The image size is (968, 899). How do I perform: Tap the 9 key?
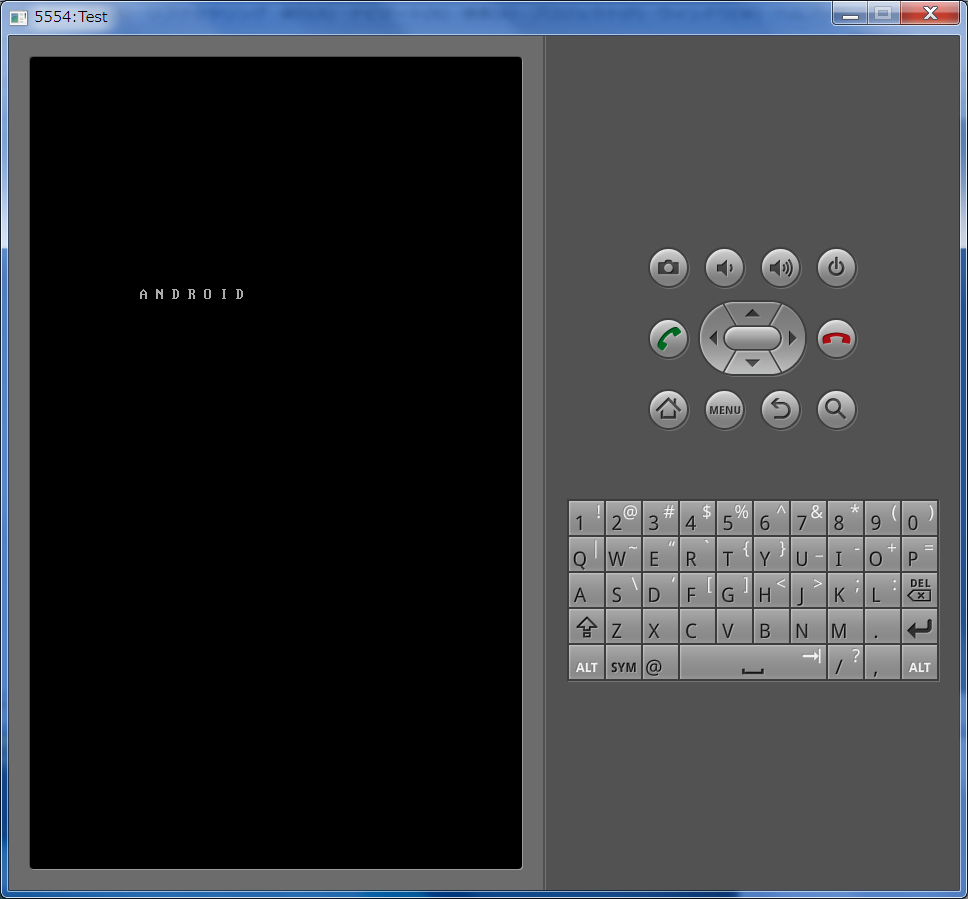(x=882, y=518)
